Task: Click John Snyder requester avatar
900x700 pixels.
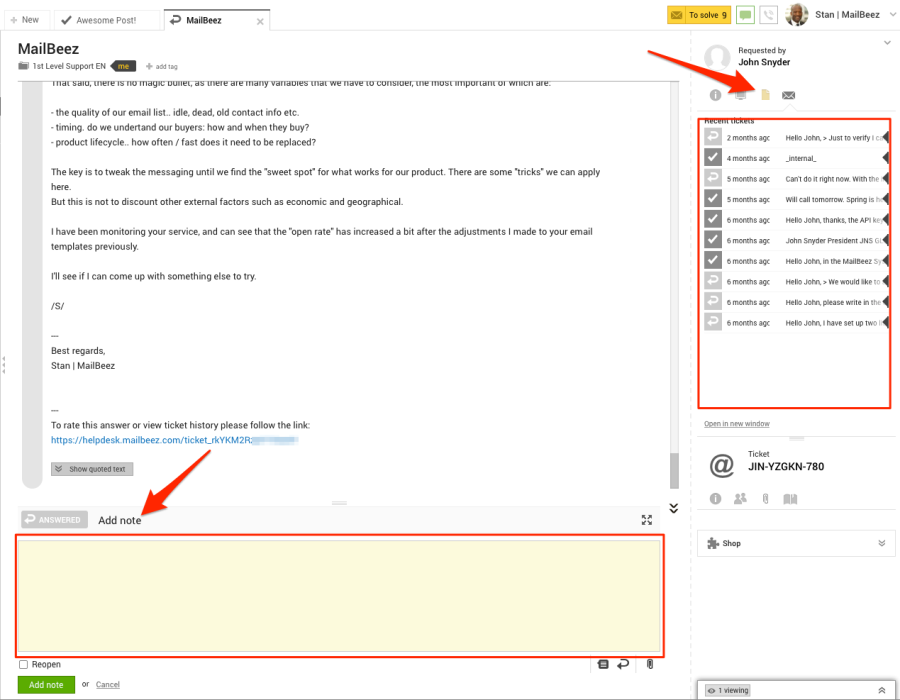Action: (717, 57)
